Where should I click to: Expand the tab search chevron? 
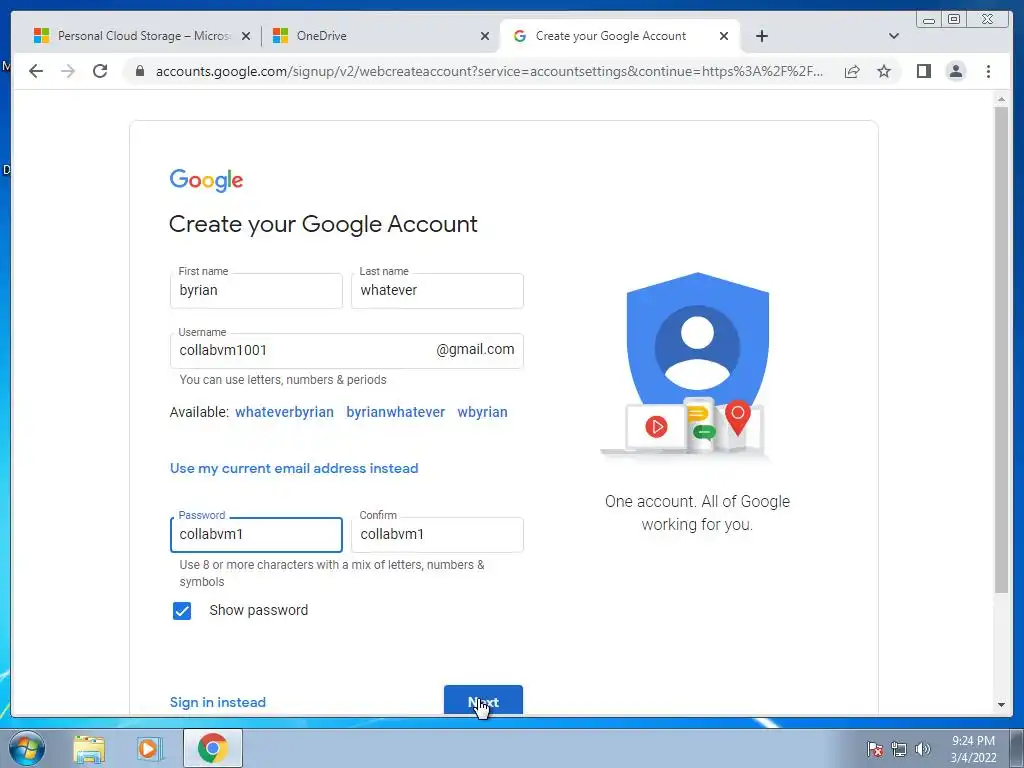(x=894, y=36)
